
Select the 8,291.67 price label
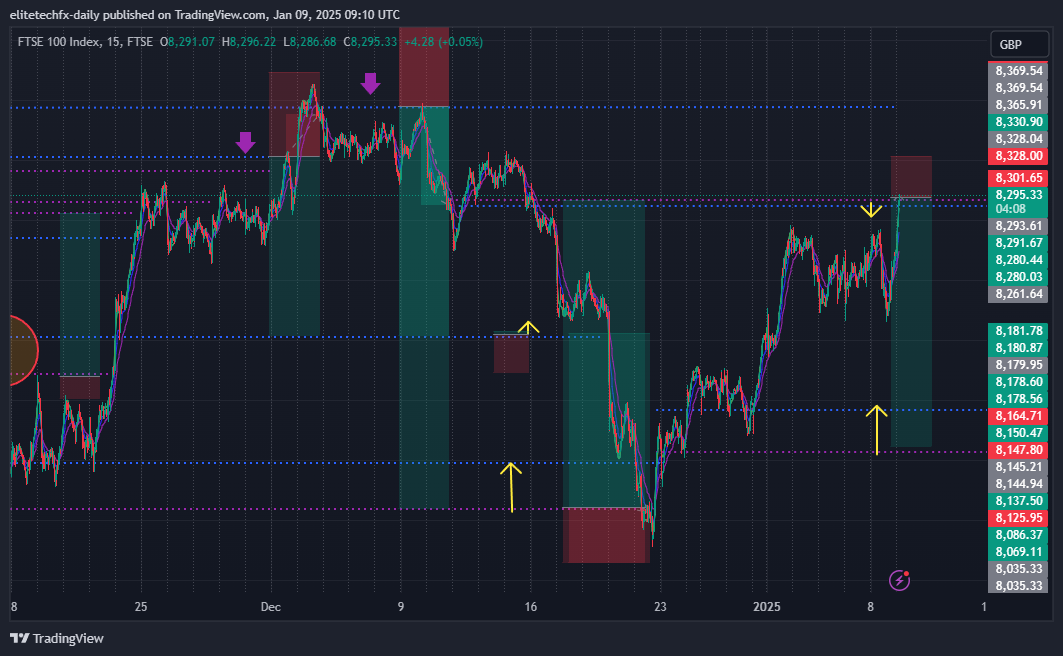[1018, 243]
